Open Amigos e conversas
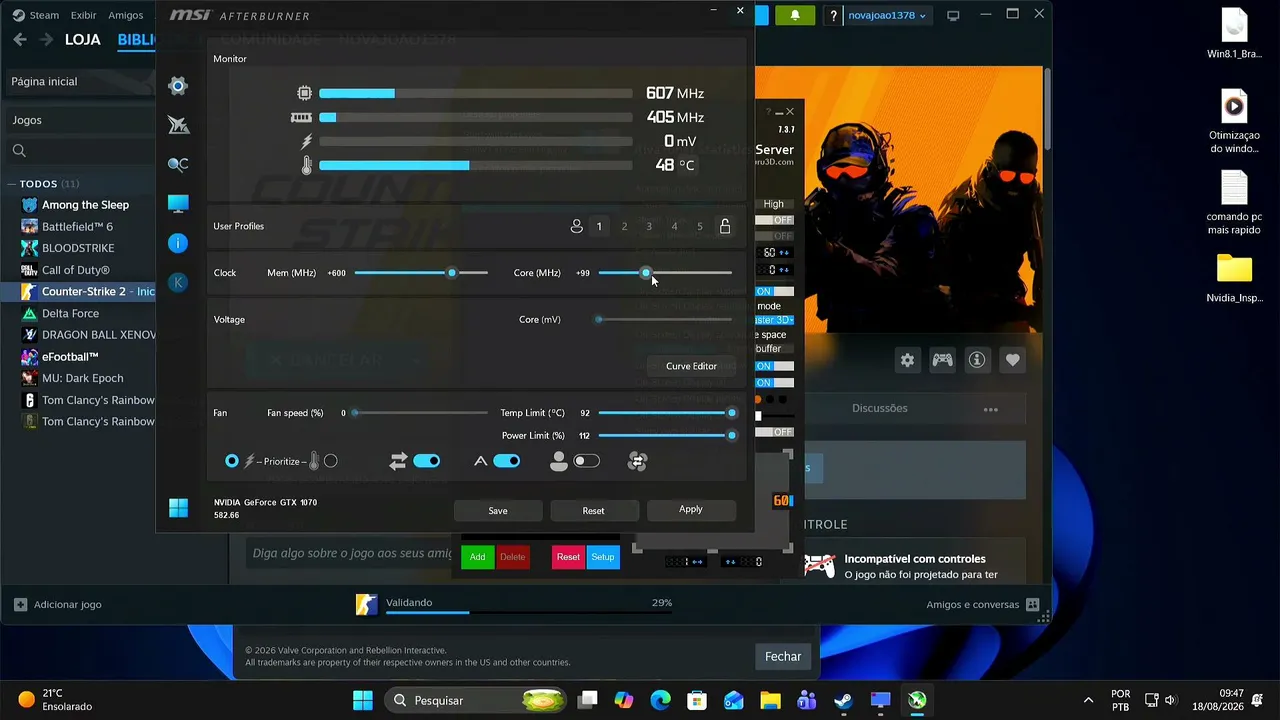Viewport: 1280px width, 720px height. coord(983,604)
